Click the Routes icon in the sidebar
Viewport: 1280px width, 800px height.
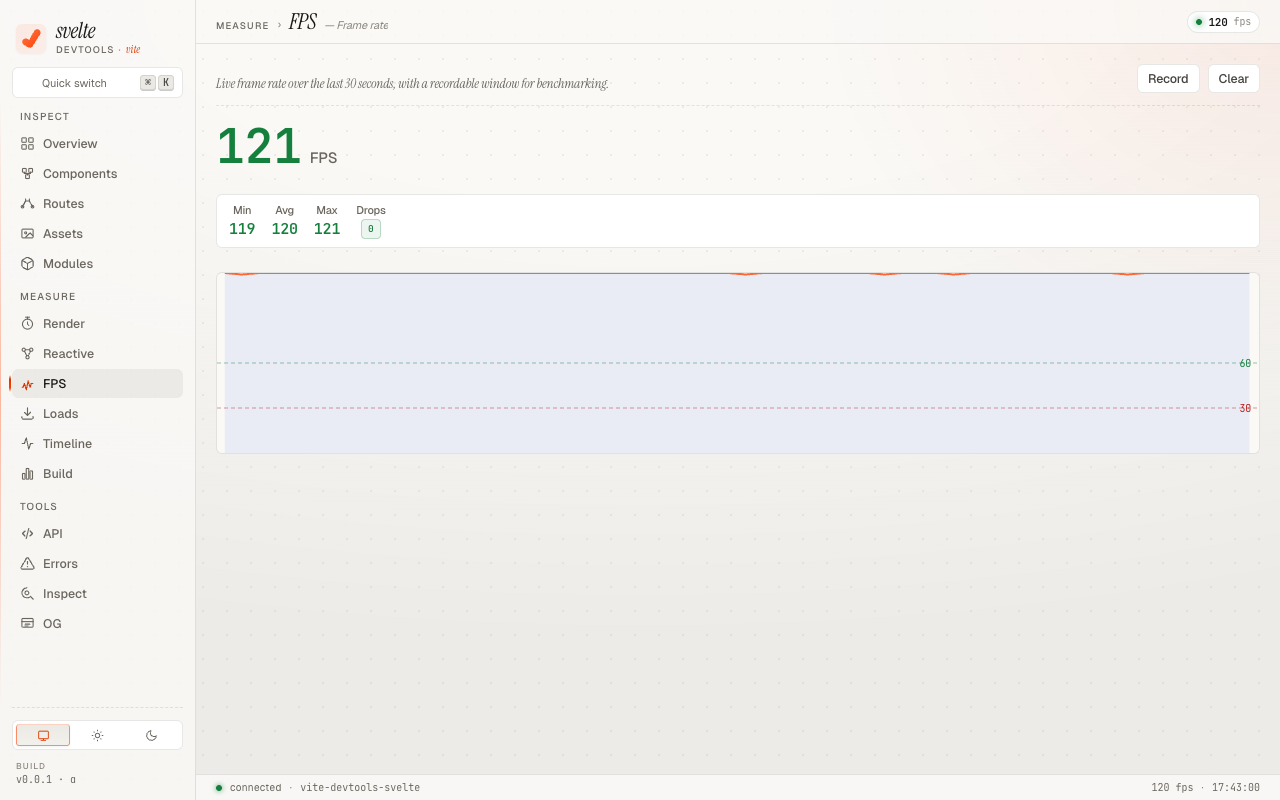28,203
